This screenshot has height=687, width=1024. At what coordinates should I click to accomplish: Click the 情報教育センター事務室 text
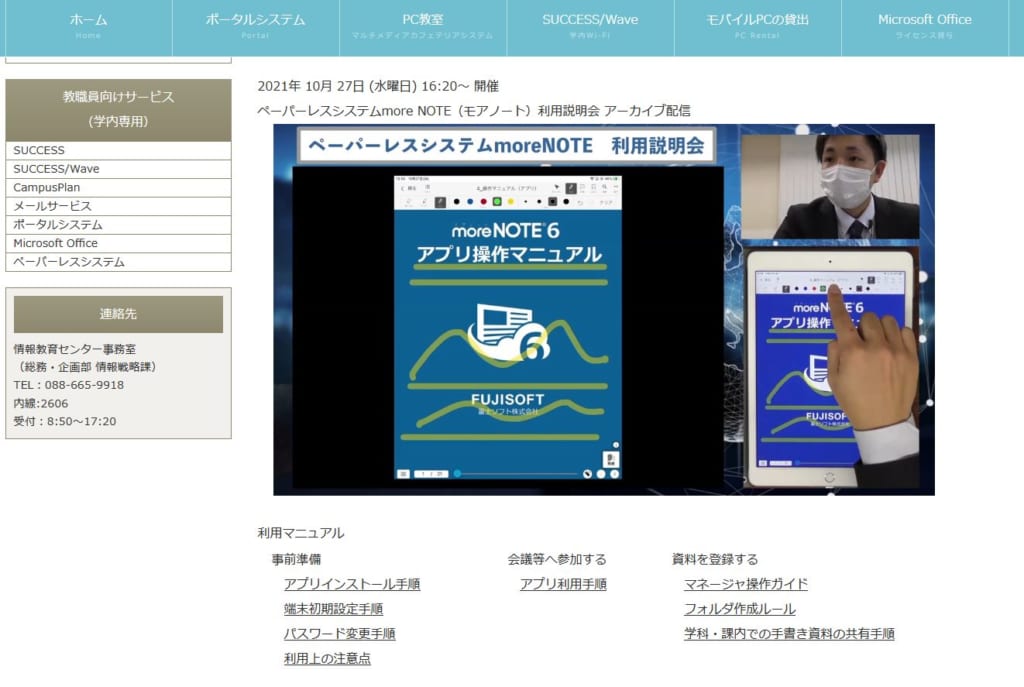click(74, 349)
